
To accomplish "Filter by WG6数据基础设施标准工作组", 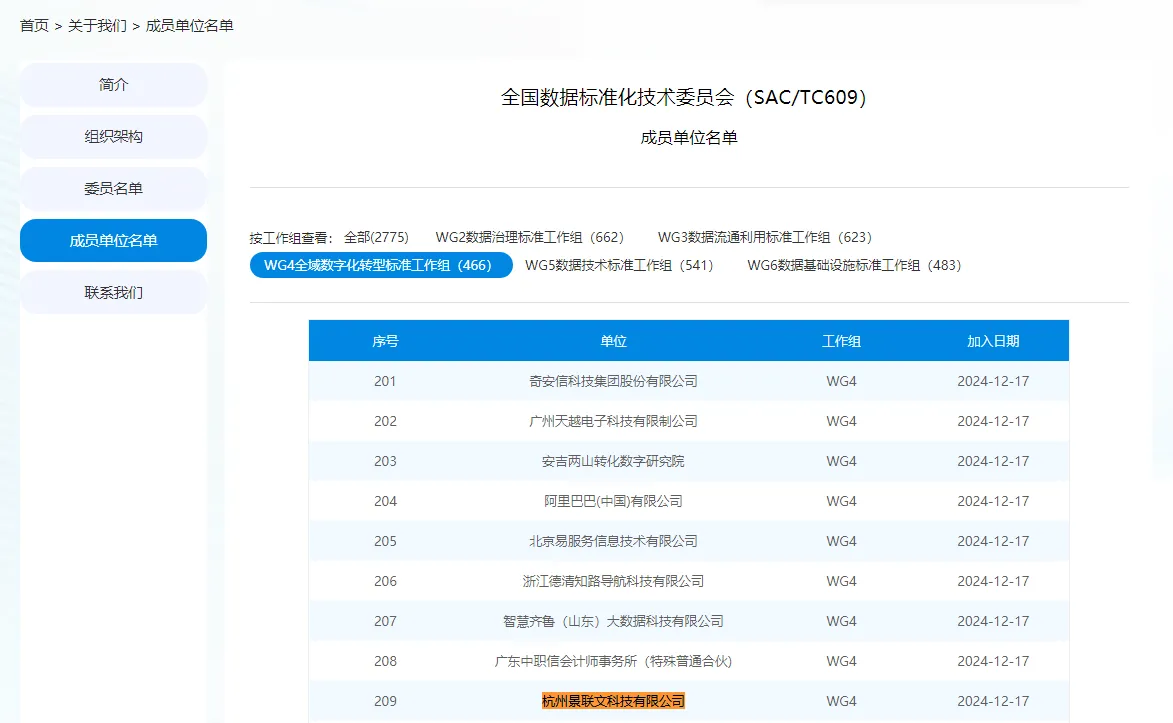I will [x=854, y=265].
